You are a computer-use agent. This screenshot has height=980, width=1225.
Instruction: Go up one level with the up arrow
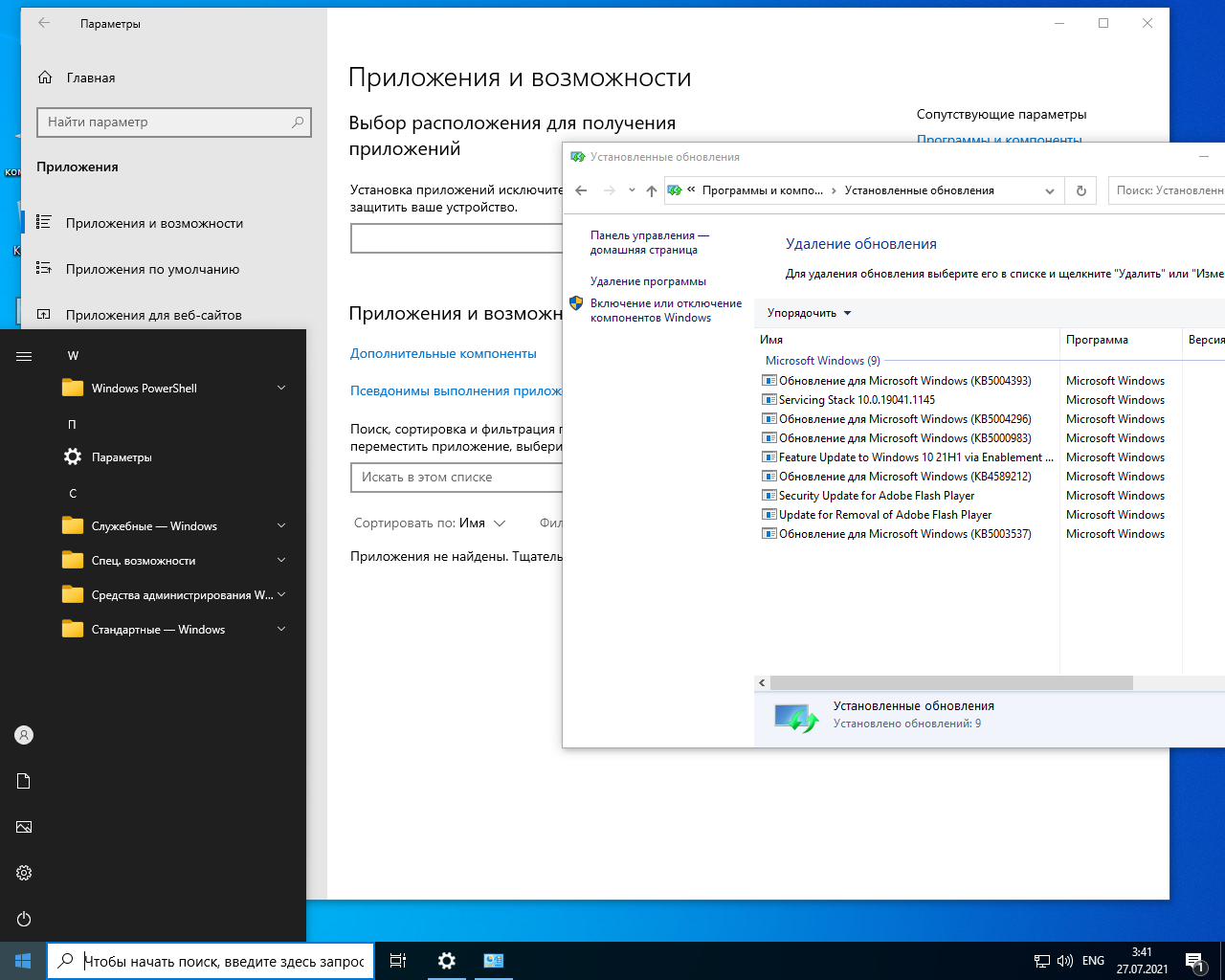652,190
